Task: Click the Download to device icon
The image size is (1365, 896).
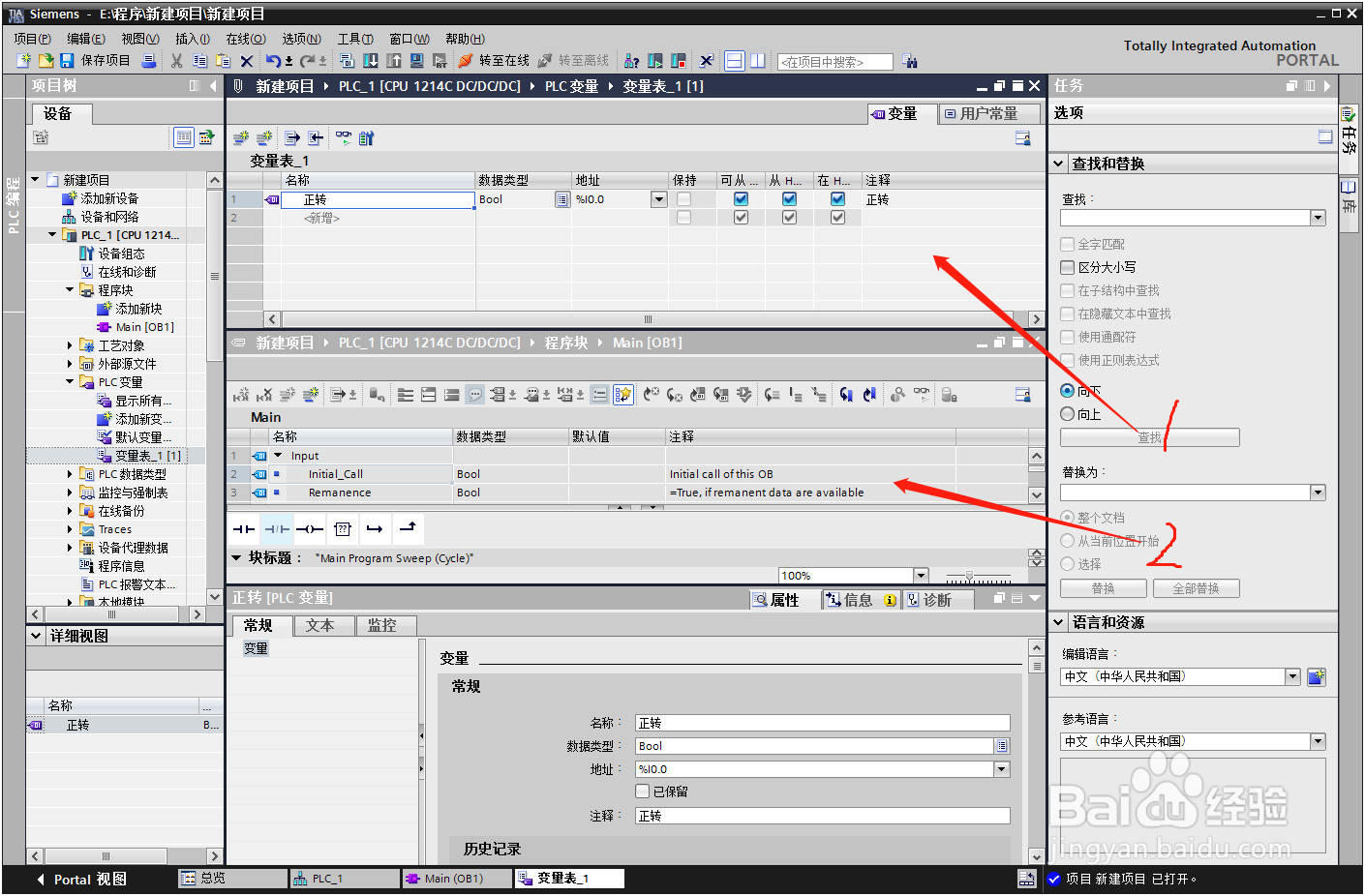Action: pyautogui.click(x=371, y=60)
